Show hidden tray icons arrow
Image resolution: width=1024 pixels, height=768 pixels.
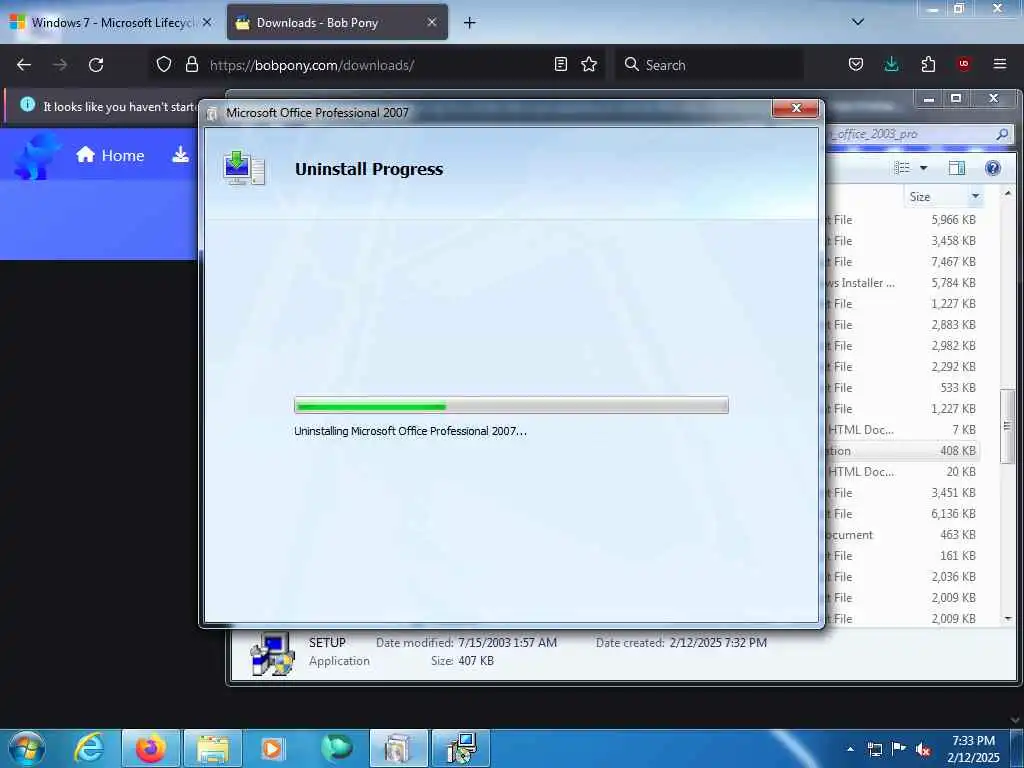click(850, 748)
